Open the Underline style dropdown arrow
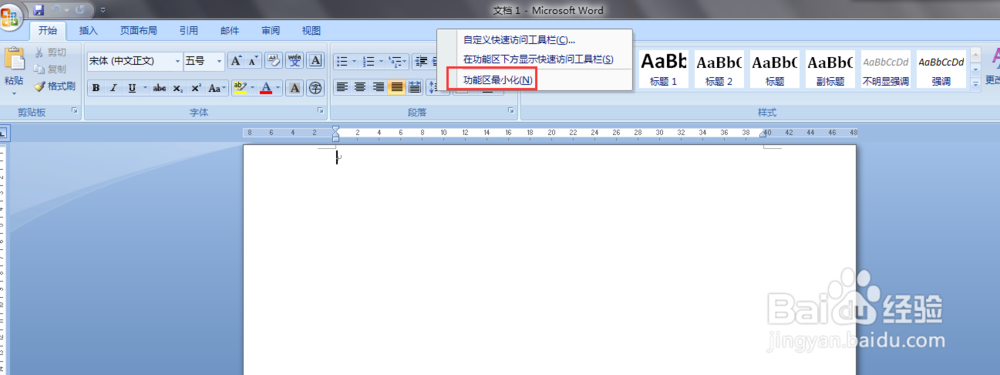1000x375 pixels. pos(145,88)
